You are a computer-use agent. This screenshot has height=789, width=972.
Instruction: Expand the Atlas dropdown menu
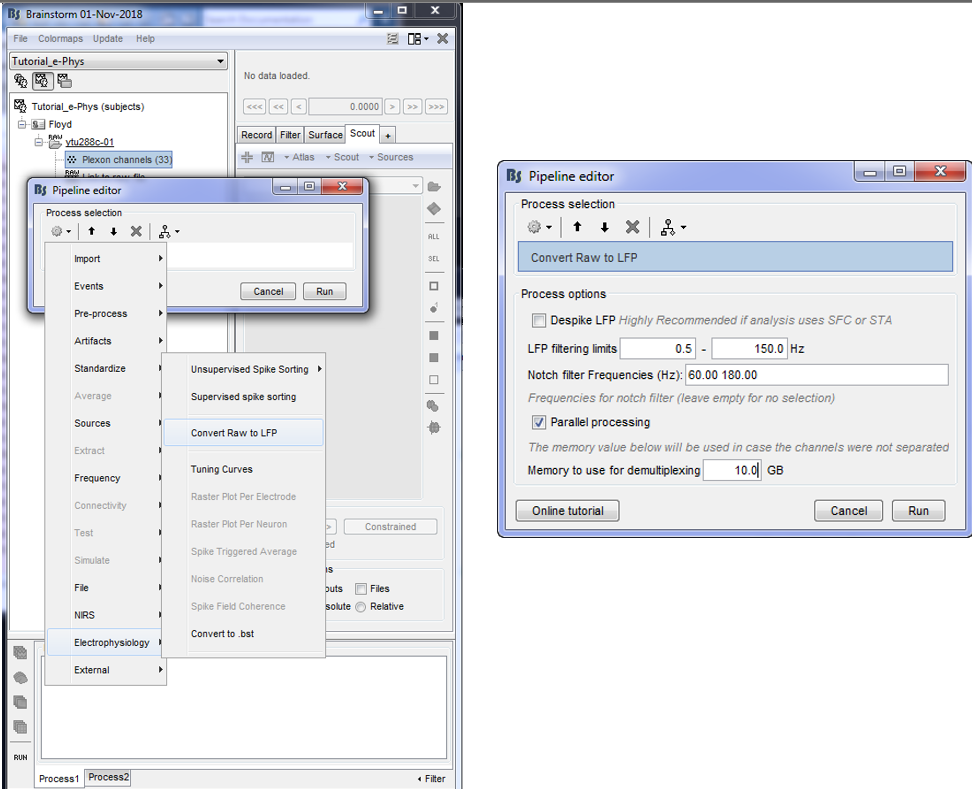coord(299,157)
